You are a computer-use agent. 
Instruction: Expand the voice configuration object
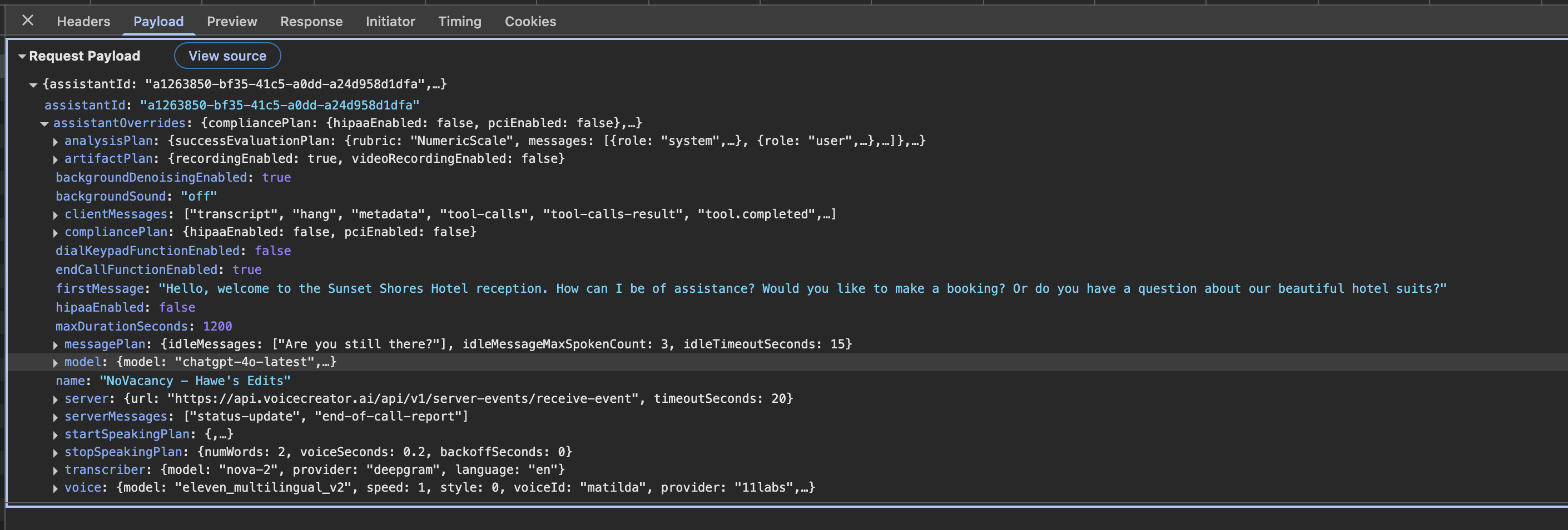[x=56, y=487]
